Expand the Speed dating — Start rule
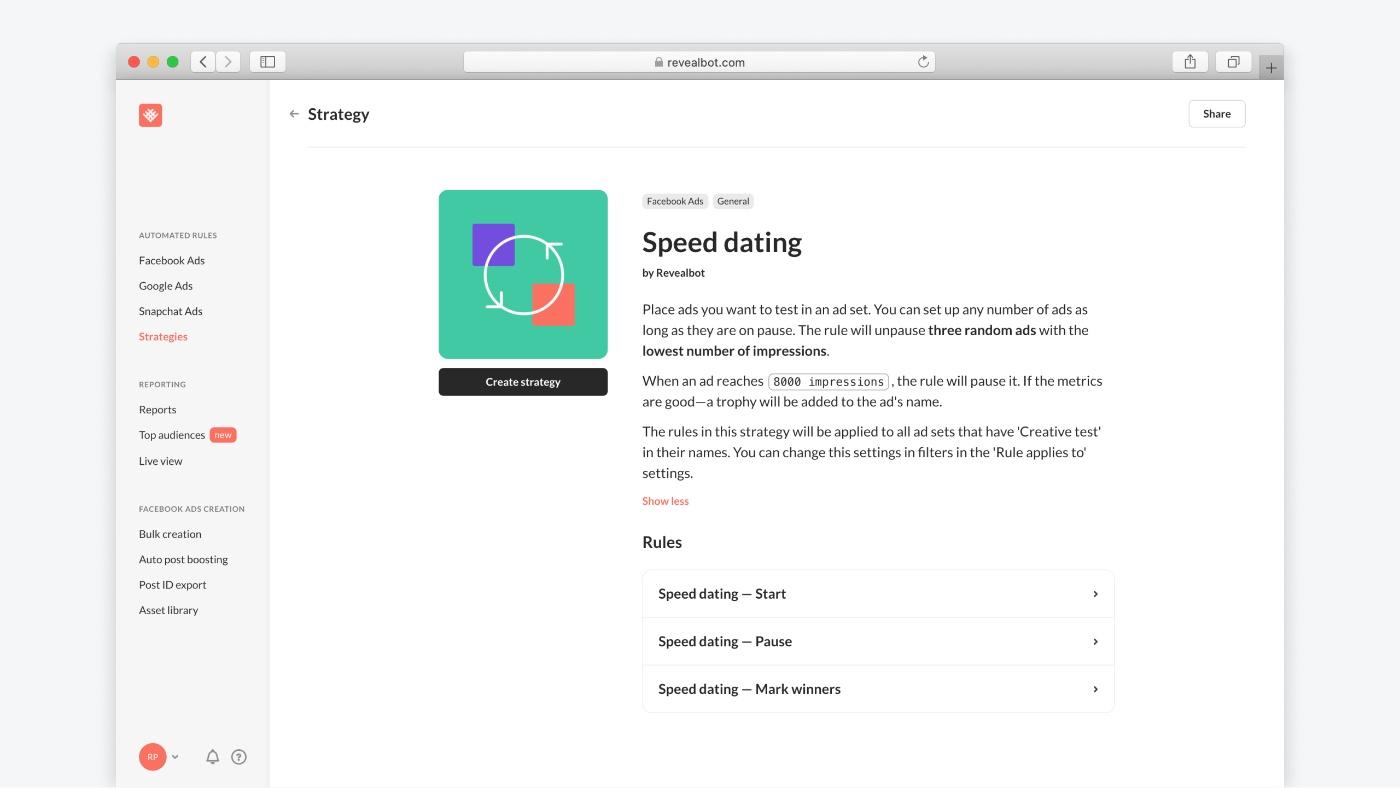1400x788 pixels. pyautogui.click(x=878, y=594)
